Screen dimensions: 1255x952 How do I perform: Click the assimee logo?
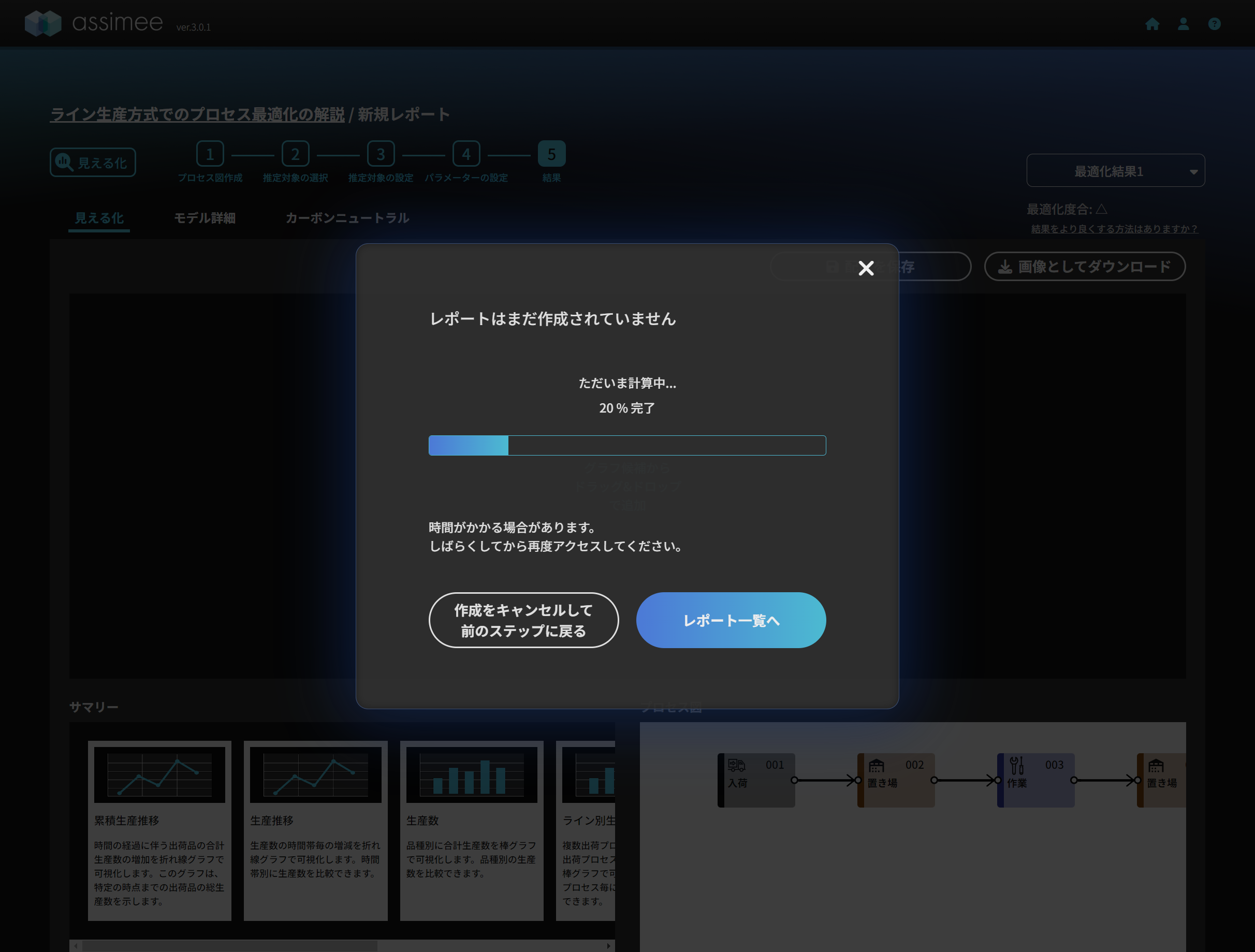pos(94,23)
